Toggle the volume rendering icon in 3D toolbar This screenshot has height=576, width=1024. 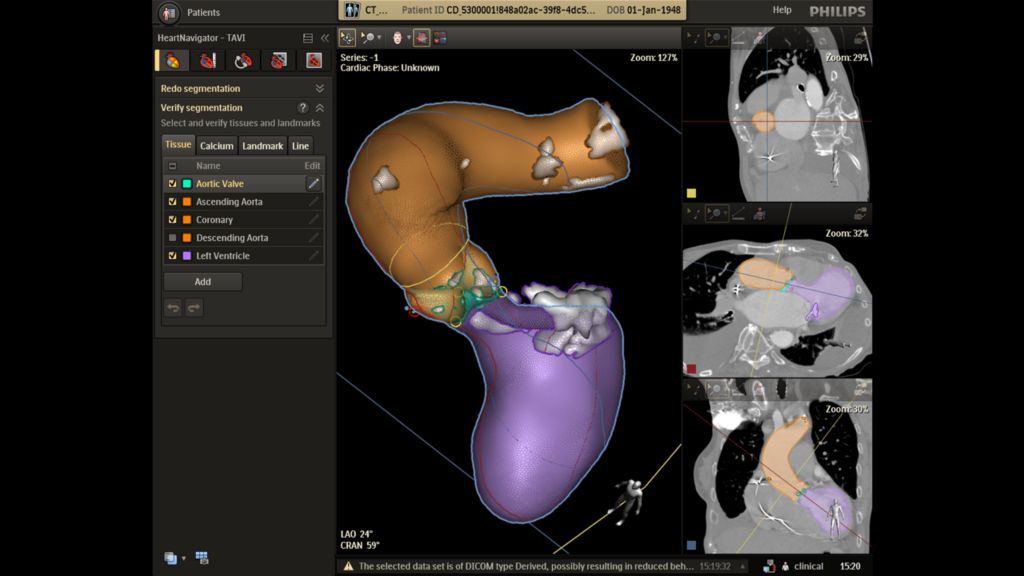point(421,39)
